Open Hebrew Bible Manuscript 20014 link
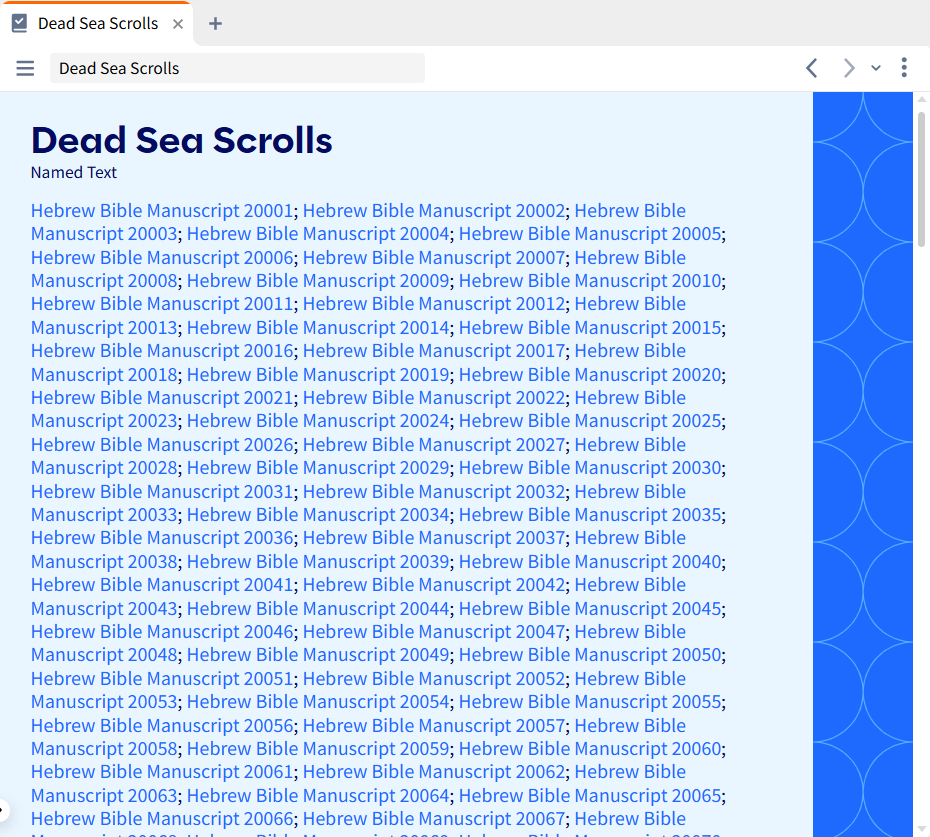The width and height of the screenshot is (930, 837). (x=318, y=327)
